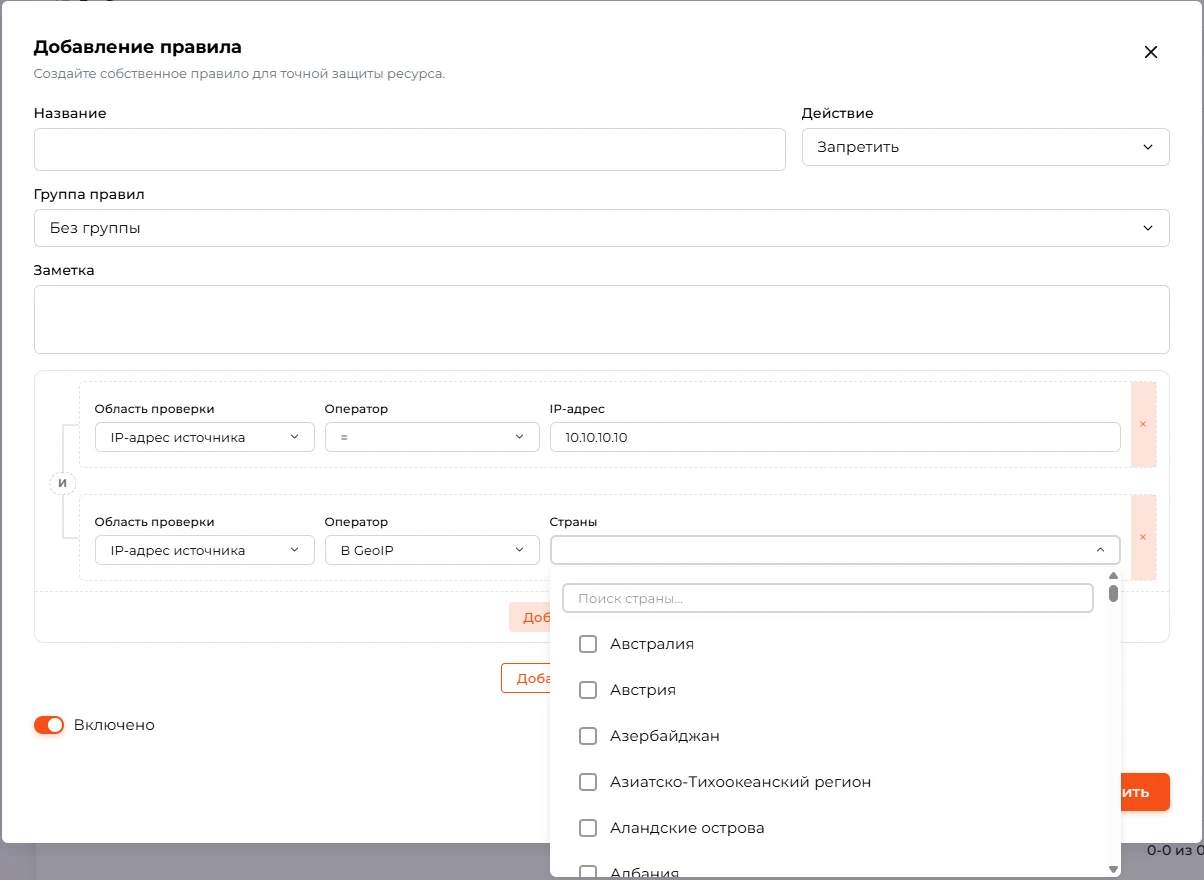The image size is (1204, 880).
Task: Click the Добавление правила heading
Action: pyautogui.click(x=138, y=47)
